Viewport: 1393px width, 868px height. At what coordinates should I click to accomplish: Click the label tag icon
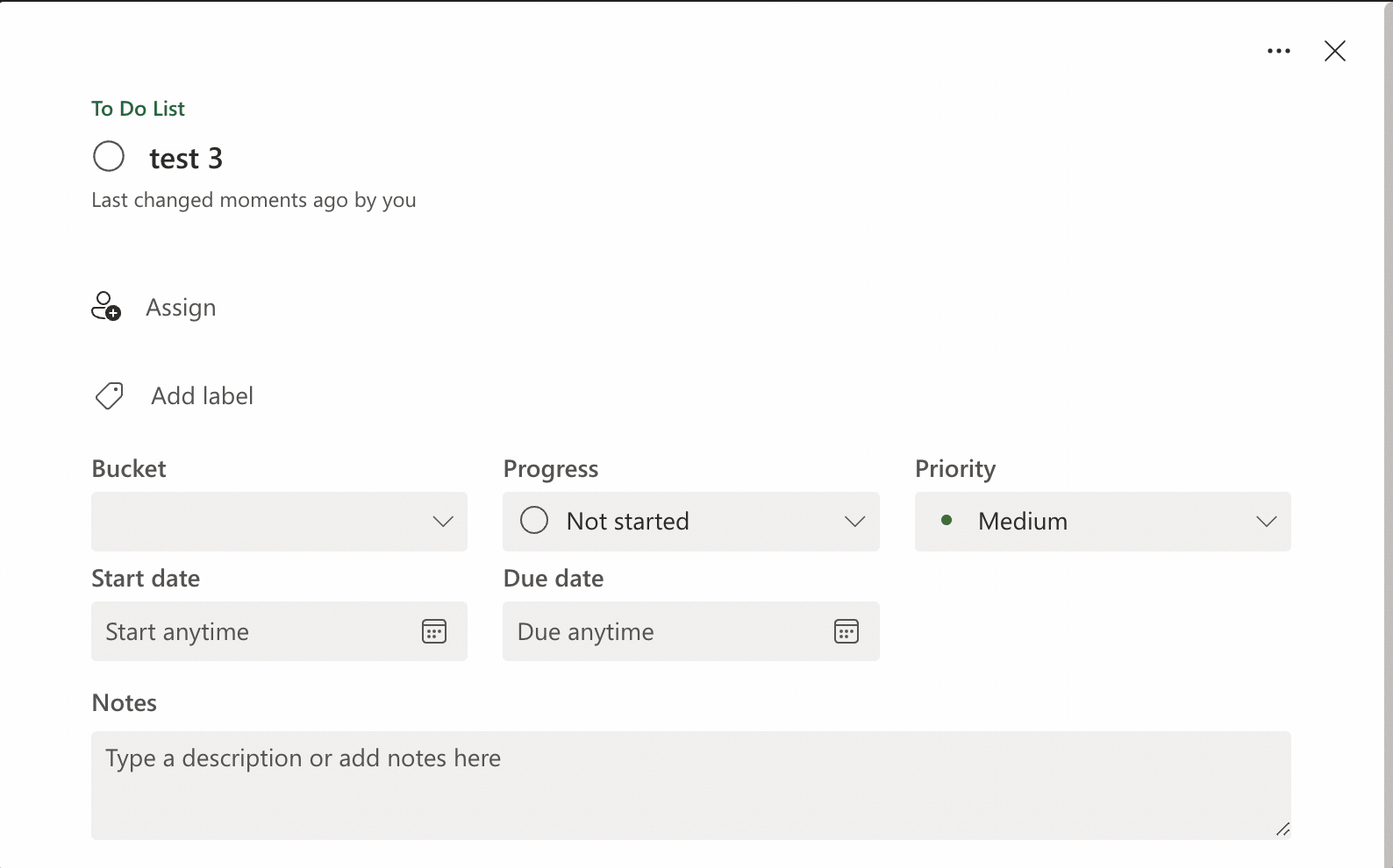(x=109, y=396)
